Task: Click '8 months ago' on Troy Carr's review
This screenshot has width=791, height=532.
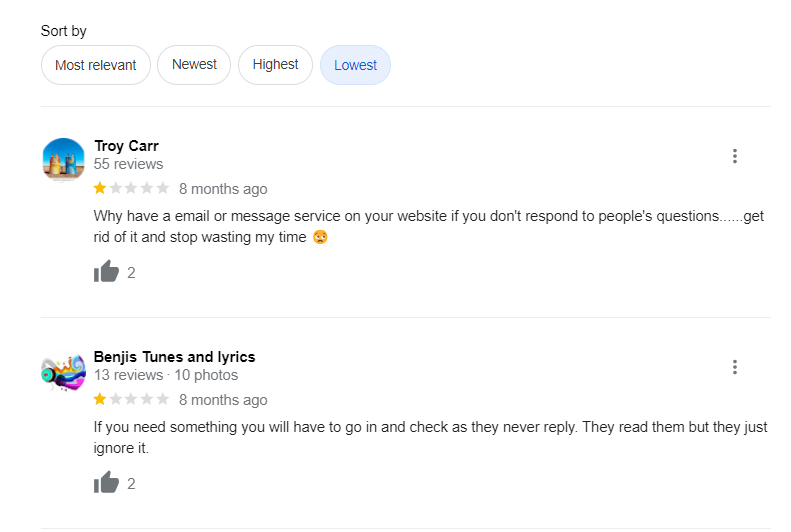Action: tap(223, 189)
